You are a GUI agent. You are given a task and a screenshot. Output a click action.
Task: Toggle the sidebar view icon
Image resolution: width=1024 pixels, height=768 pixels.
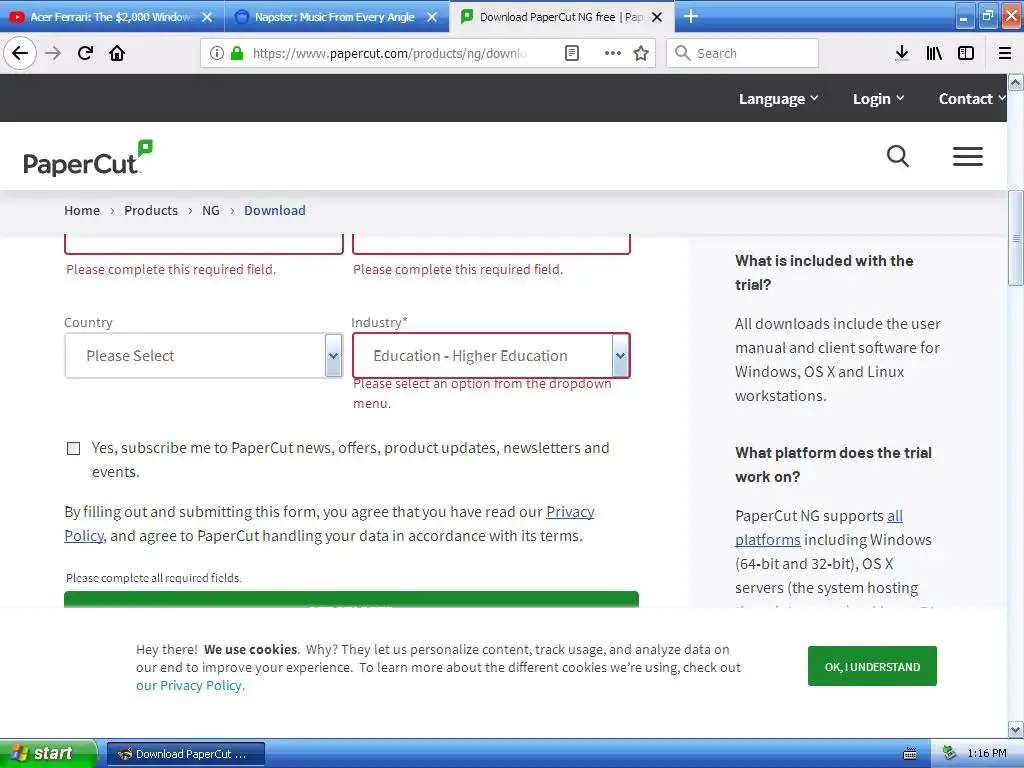(x=966, y=54)
